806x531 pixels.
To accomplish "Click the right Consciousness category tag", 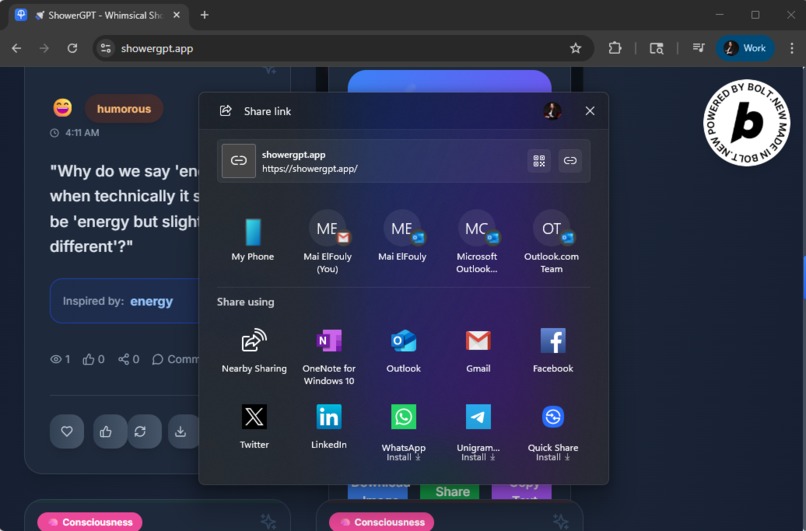I will coord(381,522).
